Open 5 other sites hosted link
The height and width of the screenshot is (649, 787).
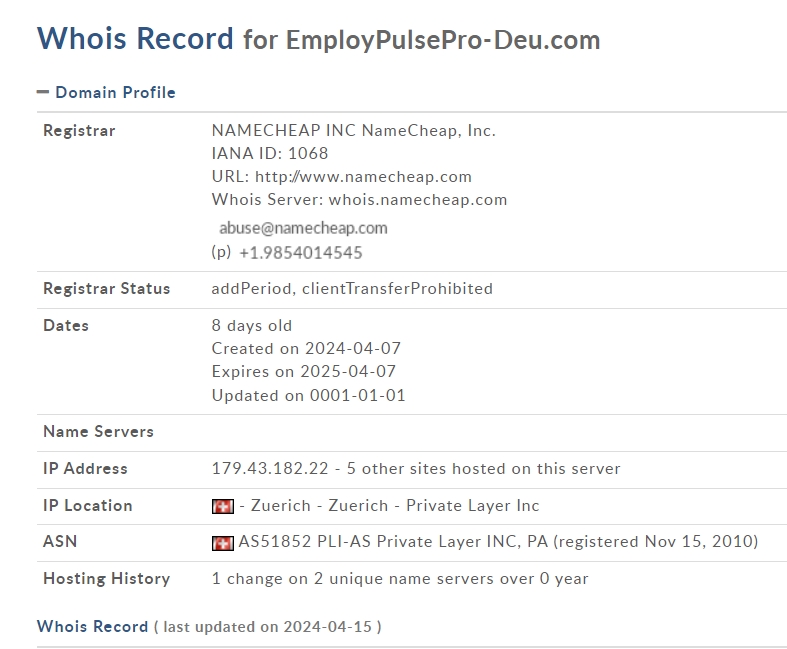(x=483, y=468)
